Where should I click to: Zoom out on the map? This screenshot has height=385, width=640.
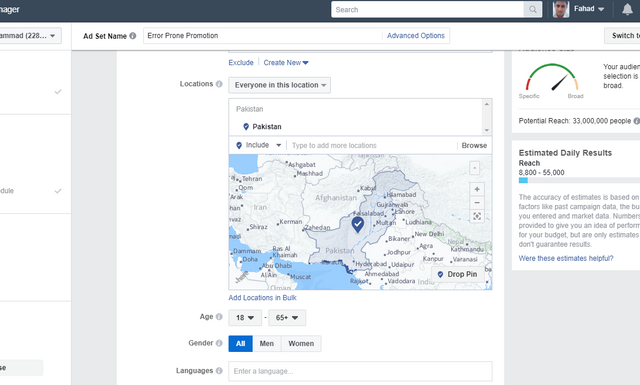coord(477,203)
